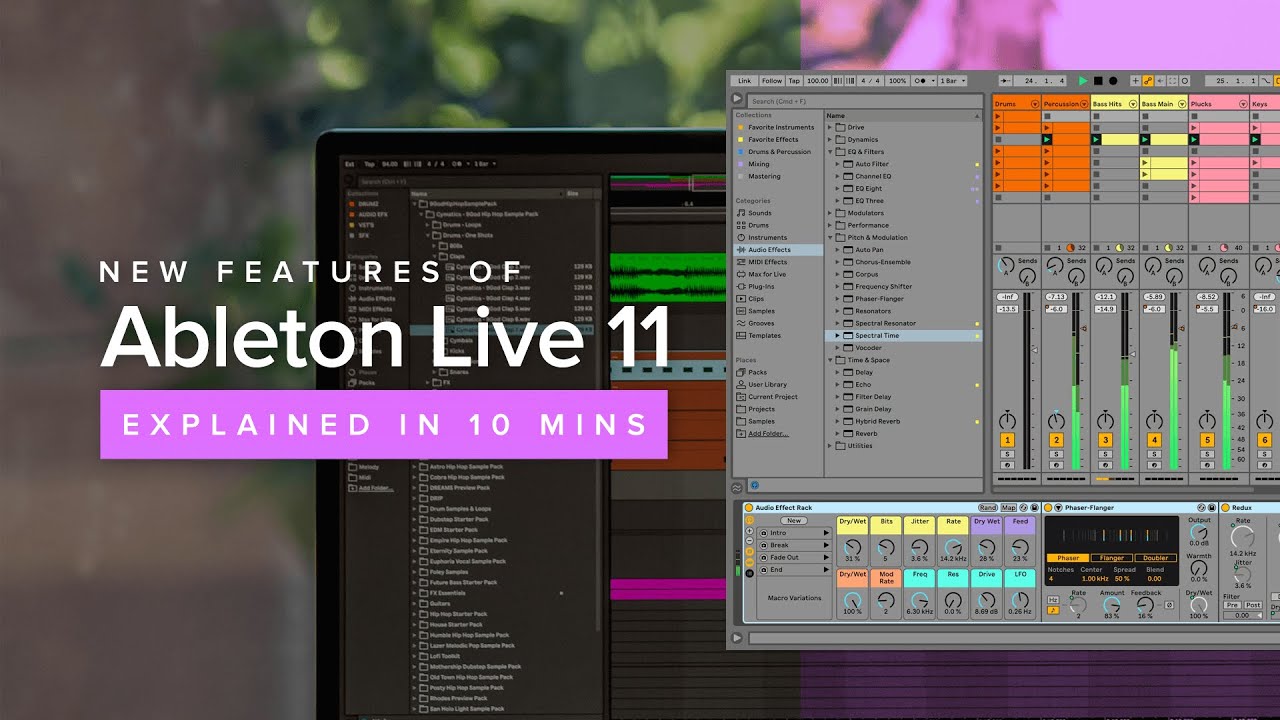
Task: Collapse the Time & Space folder
Action: point(830,360)
